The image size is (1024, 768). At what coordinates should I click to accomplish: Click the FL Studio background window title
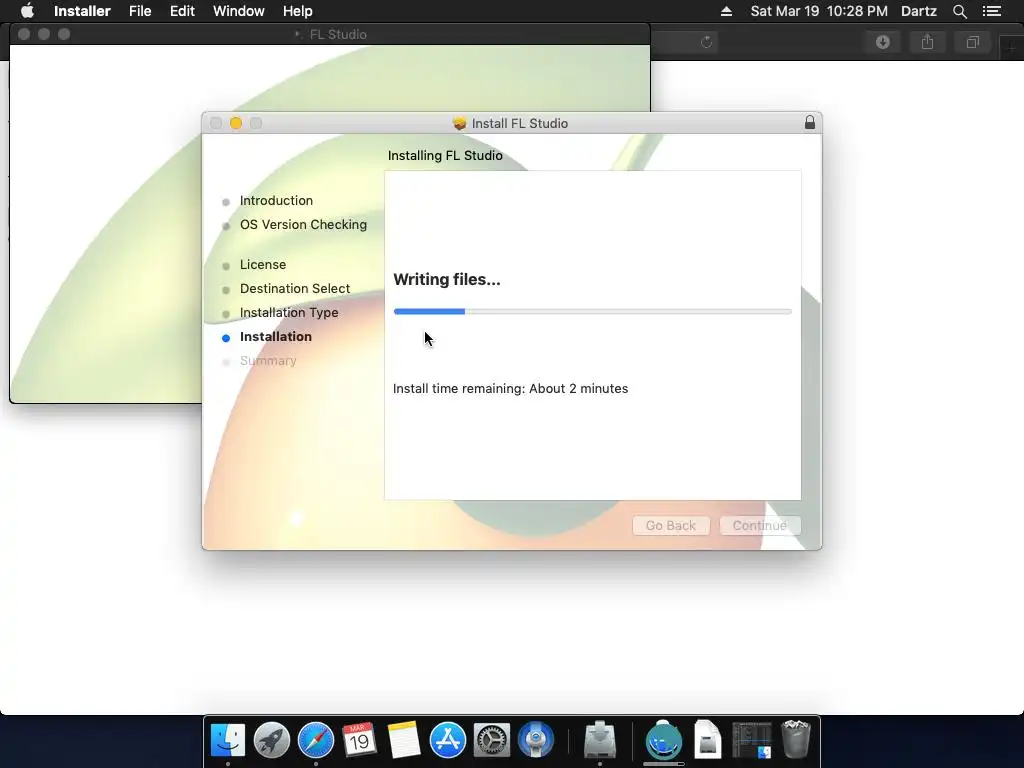pyautogui.click(x=338, y=35)
